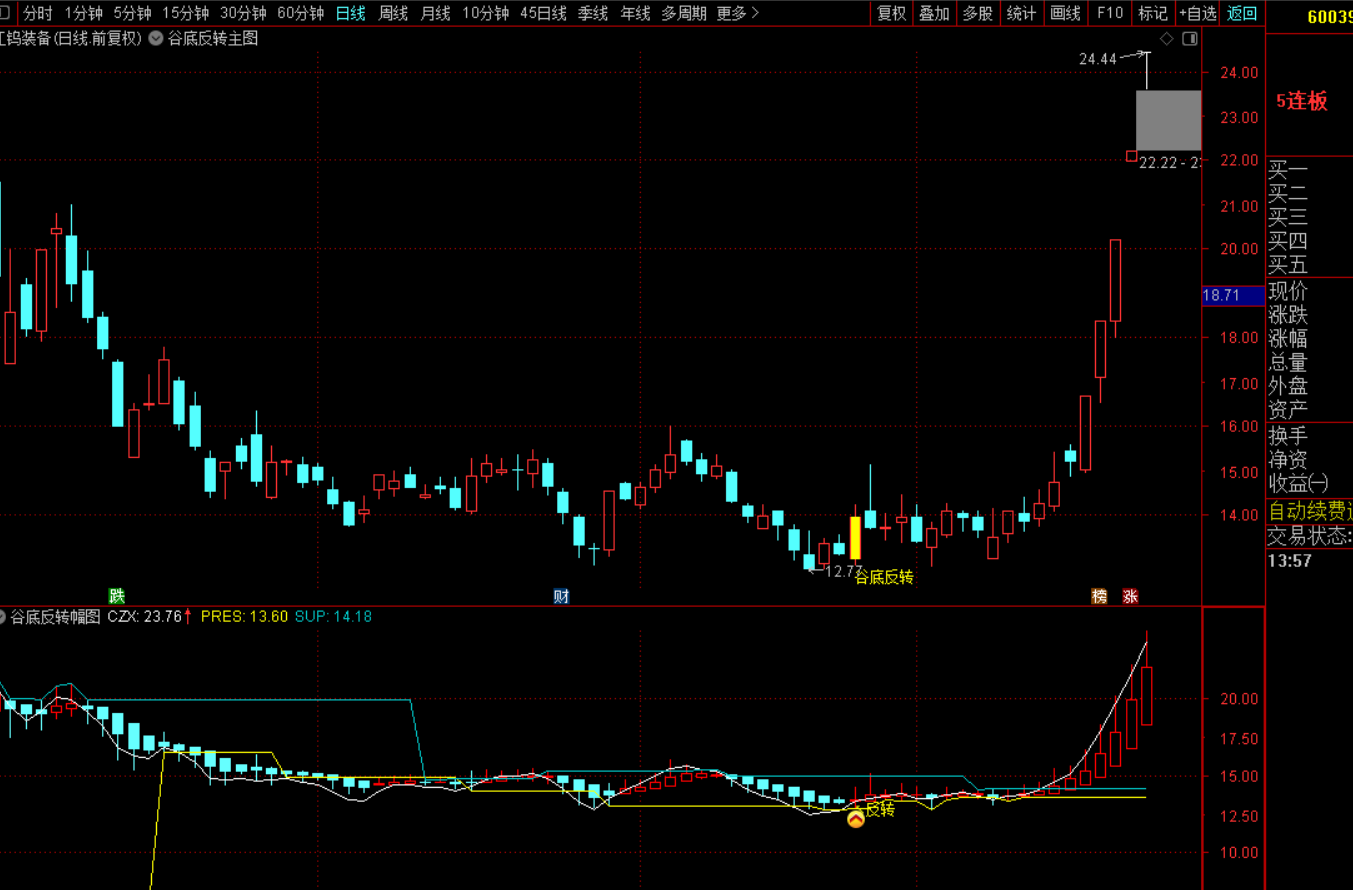1353x890 pixels.
Task: Select the 1分钟 period tab
Action: 83,13
